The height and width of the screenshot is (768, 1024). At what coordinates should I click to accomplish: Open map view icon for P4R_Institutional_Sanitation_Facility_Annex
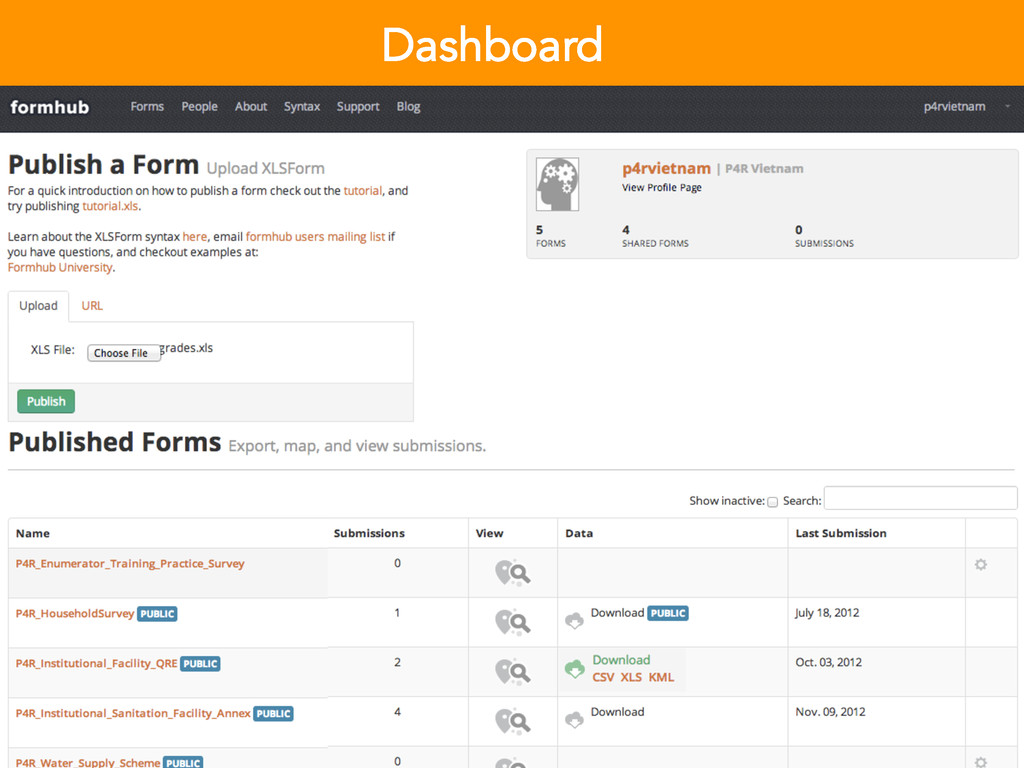coord(513,722)
